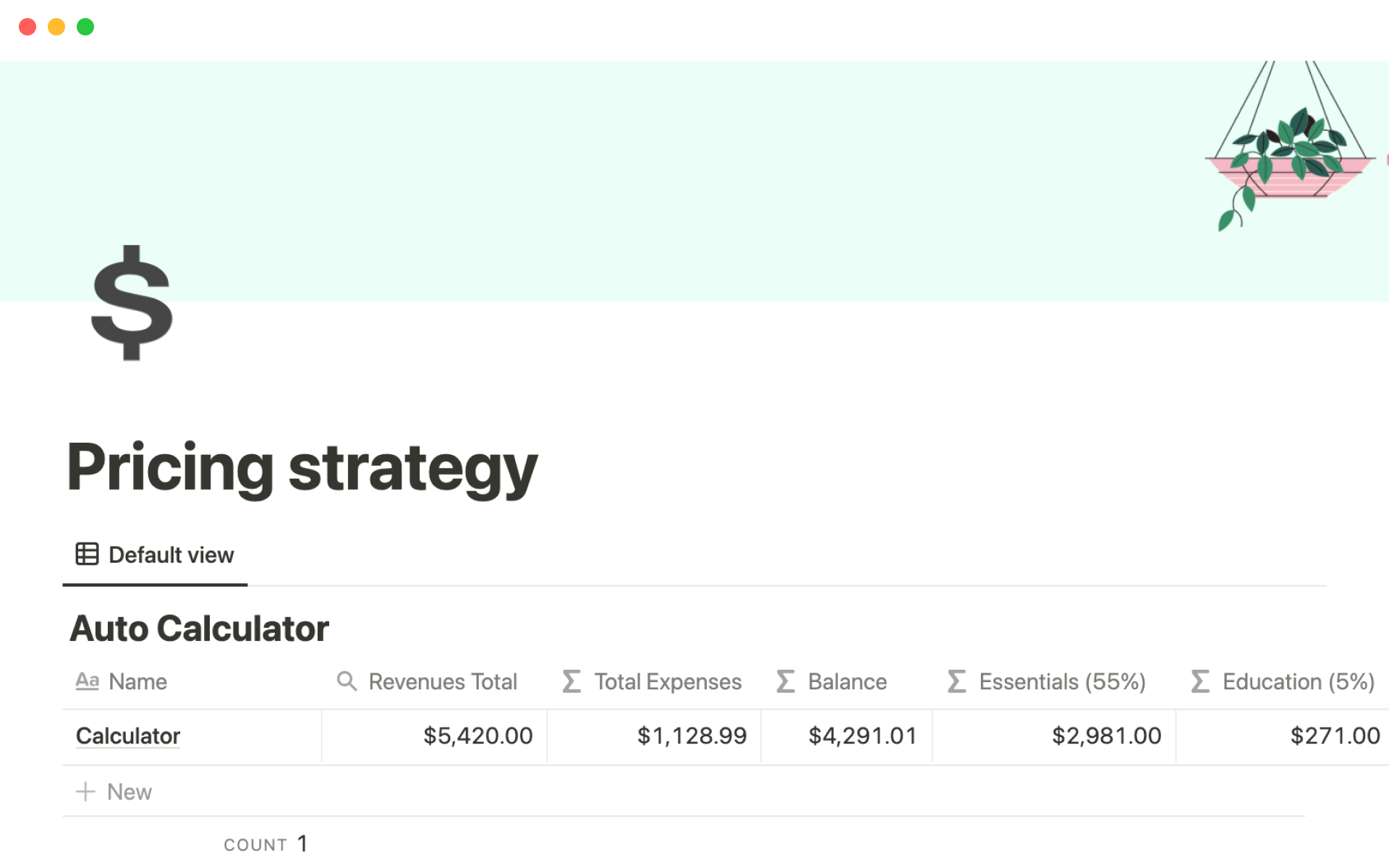
Task: Click the sigma icon beside Education (5%)
Action: (1200, 681)
